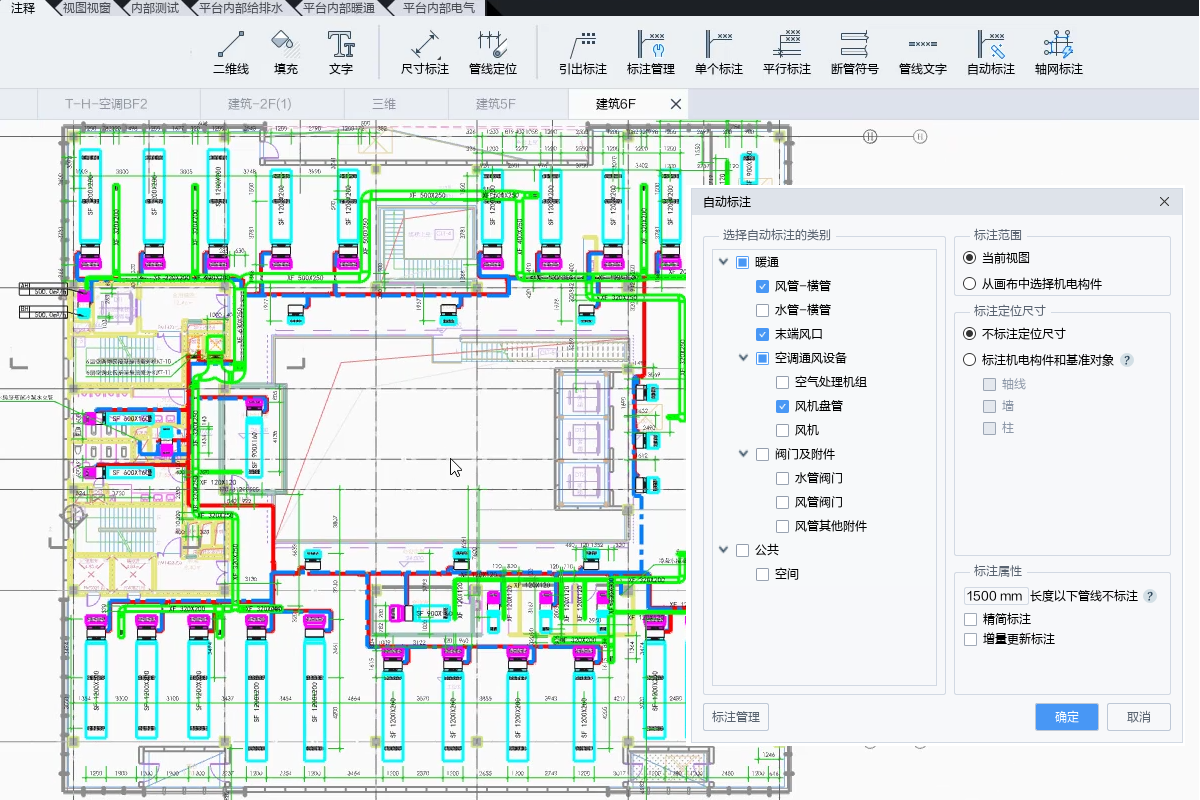Viewport: 1200px width, 800px height.
Task: Switch to the 建筑5F view tab
Action: (x=496, y=104)
